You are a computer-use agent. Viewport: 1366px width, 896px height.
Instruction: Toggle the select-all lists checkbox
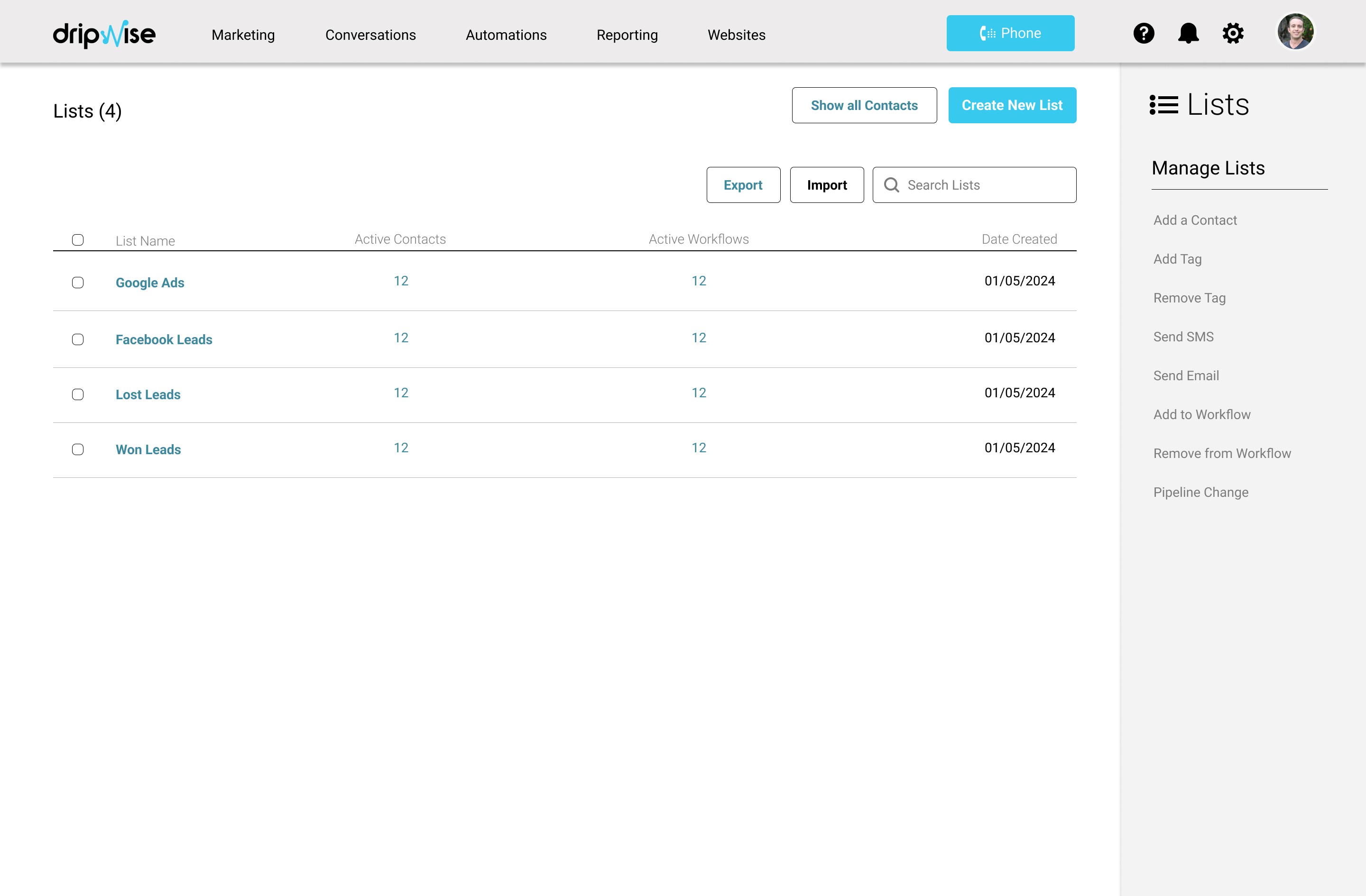click(77, 240)
